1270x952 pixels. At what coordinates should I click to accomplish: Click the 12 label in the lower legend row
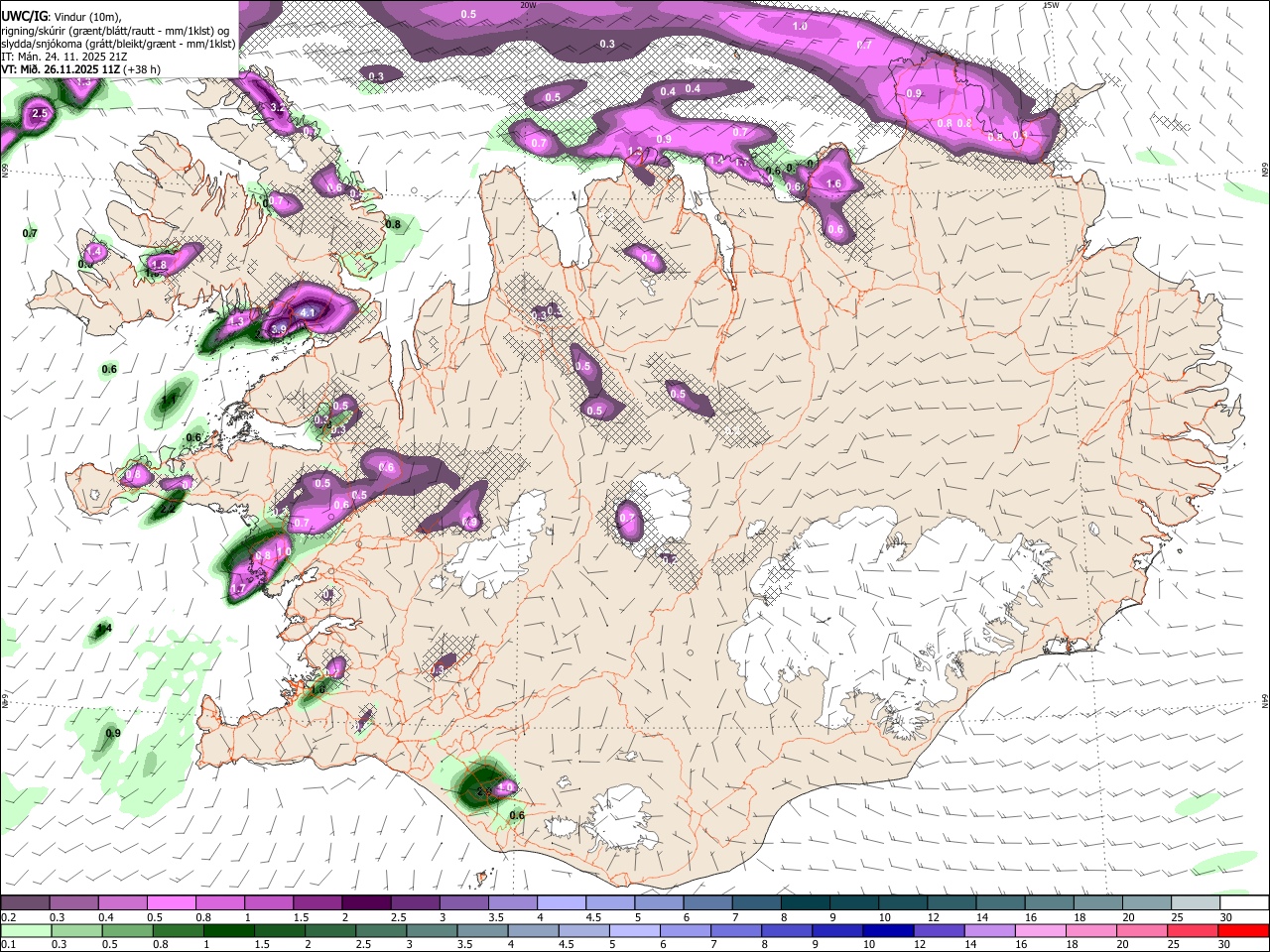pos(919,944)
